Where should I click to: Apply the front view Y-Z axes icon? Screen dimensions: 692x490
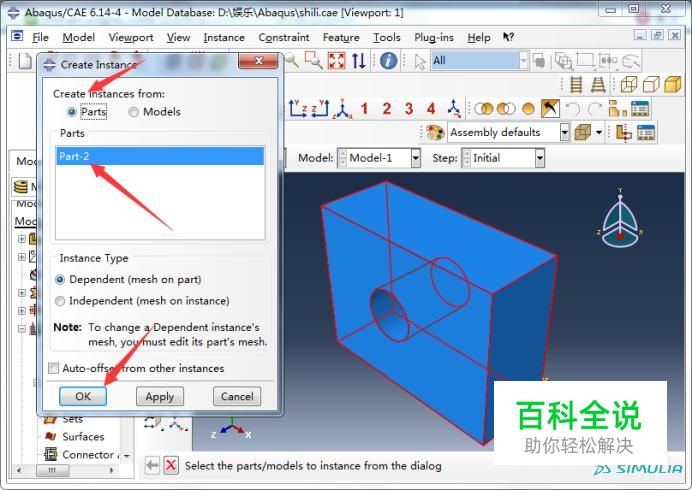(298, 109)
